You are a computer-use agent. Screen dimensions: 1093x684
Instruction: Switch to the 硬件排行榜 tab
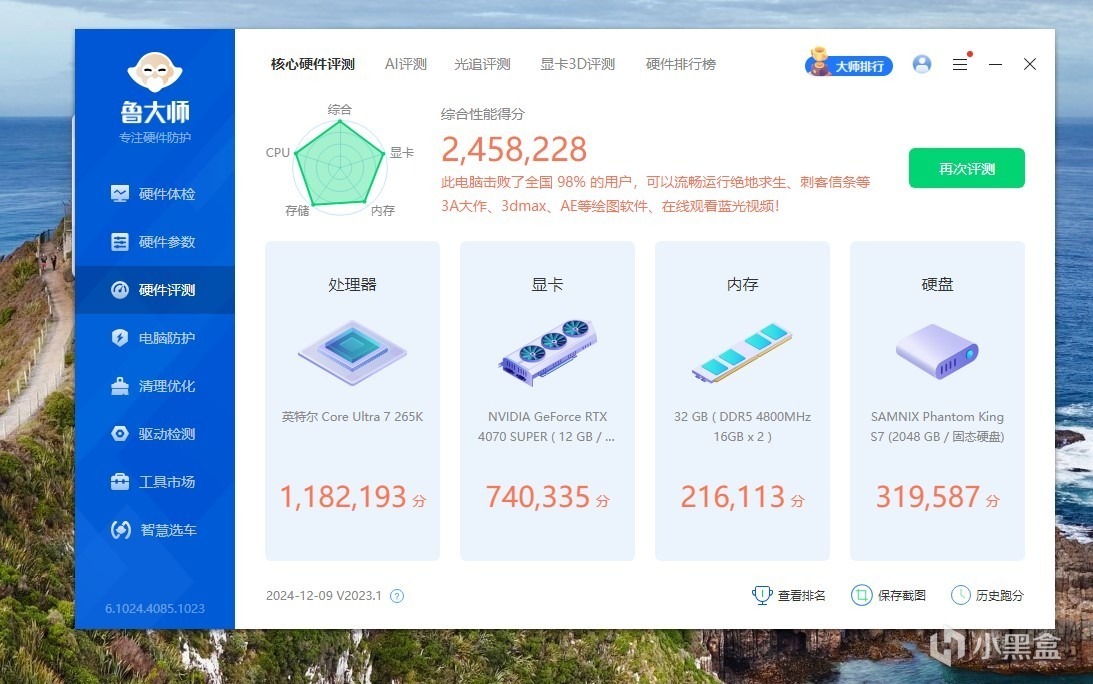[x=681, y=64]
